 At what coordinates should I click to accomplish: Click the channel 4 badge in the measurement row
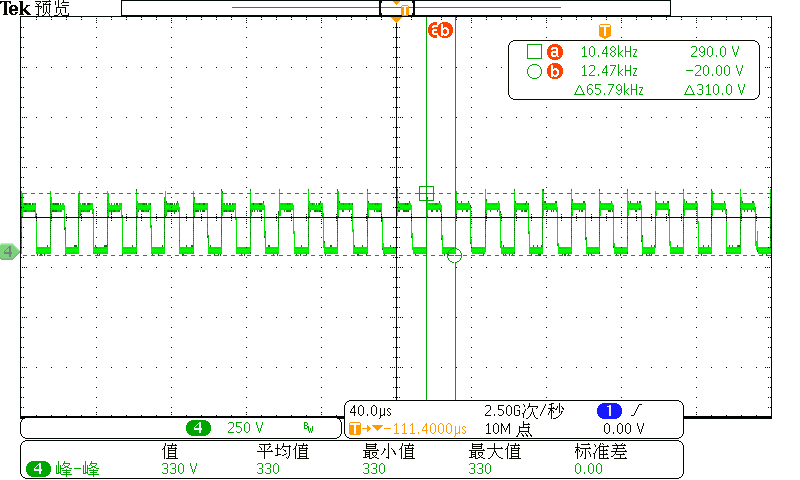(39, 469)
